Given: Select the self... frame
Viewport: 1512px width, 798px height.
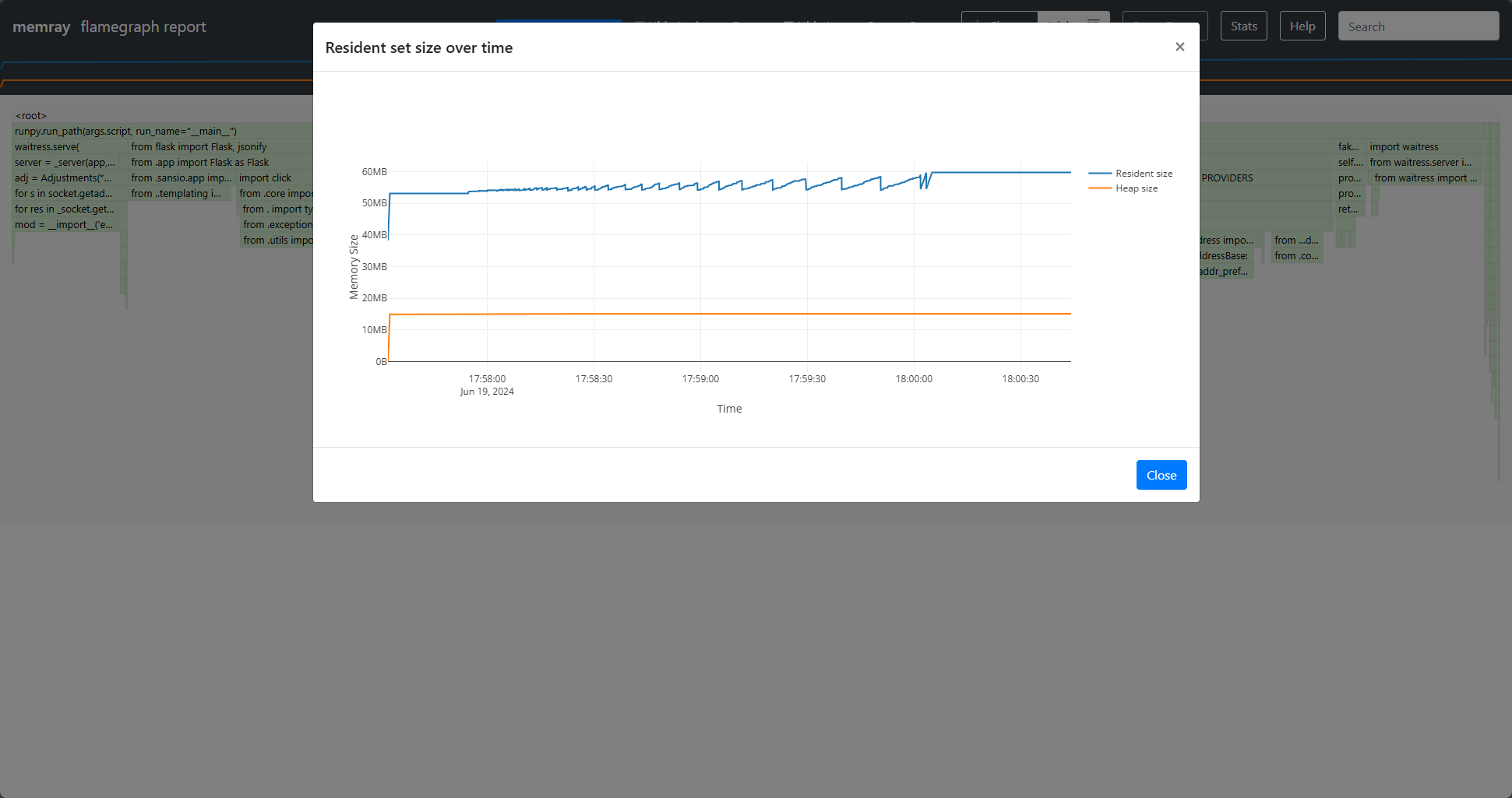Looking at the screenshot, I should (x=1350, y=163).
